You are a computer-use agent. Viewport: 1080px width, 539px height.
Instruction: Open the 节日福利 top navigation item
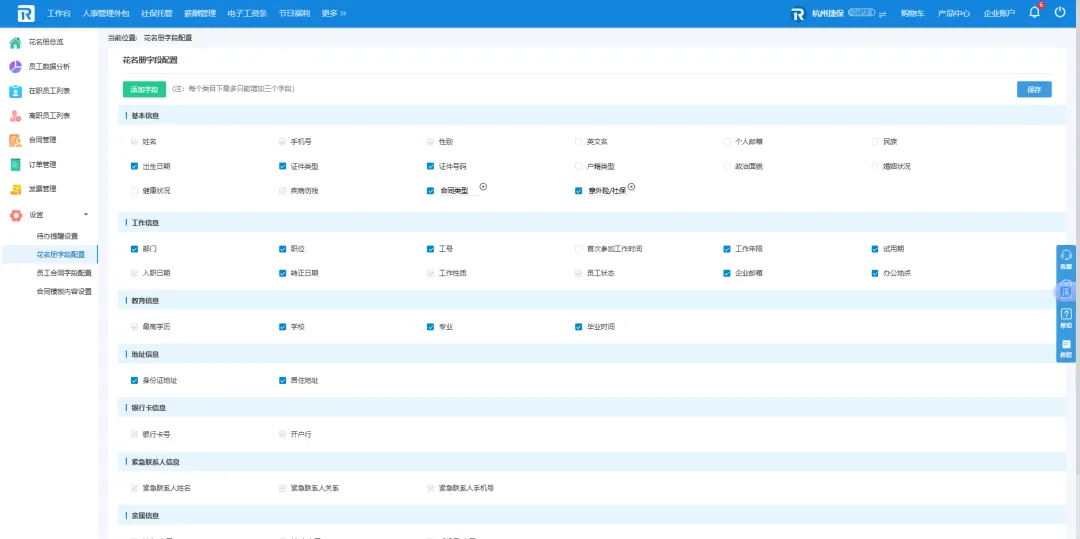294,13
